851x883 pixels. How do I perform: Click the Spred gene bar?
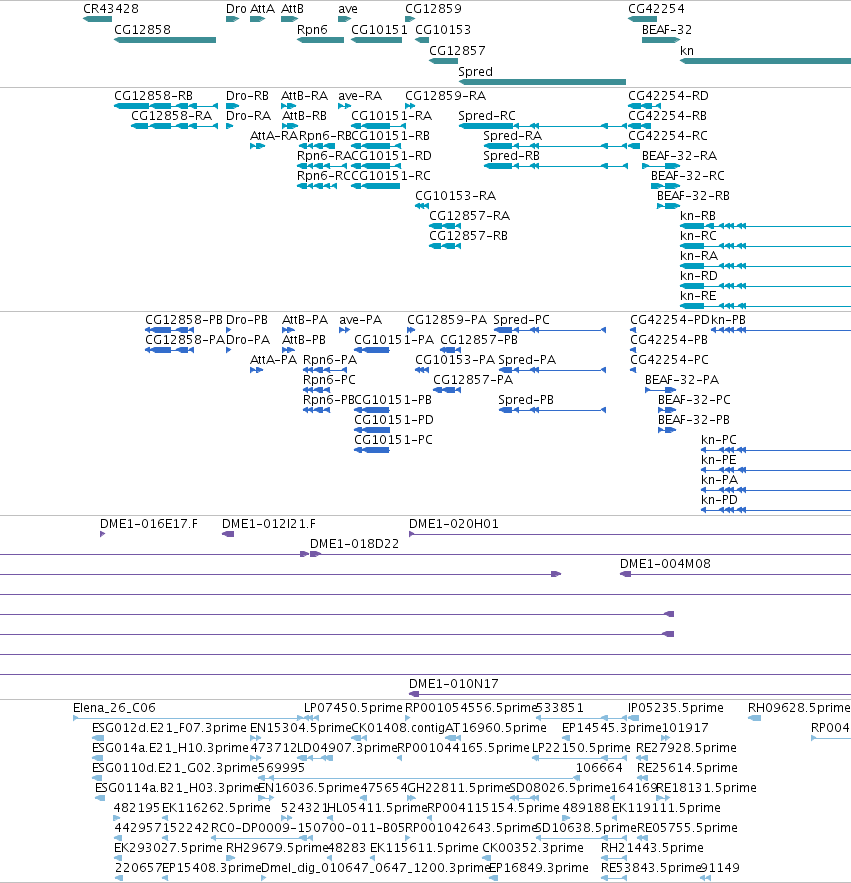[542, 82]
